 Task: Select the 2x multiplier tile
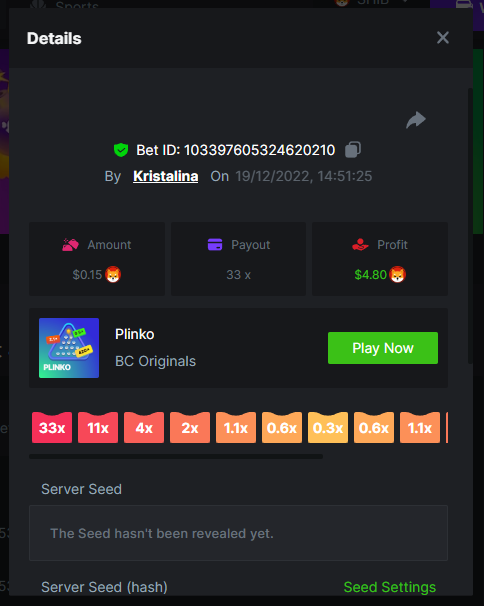pos(190,427)
